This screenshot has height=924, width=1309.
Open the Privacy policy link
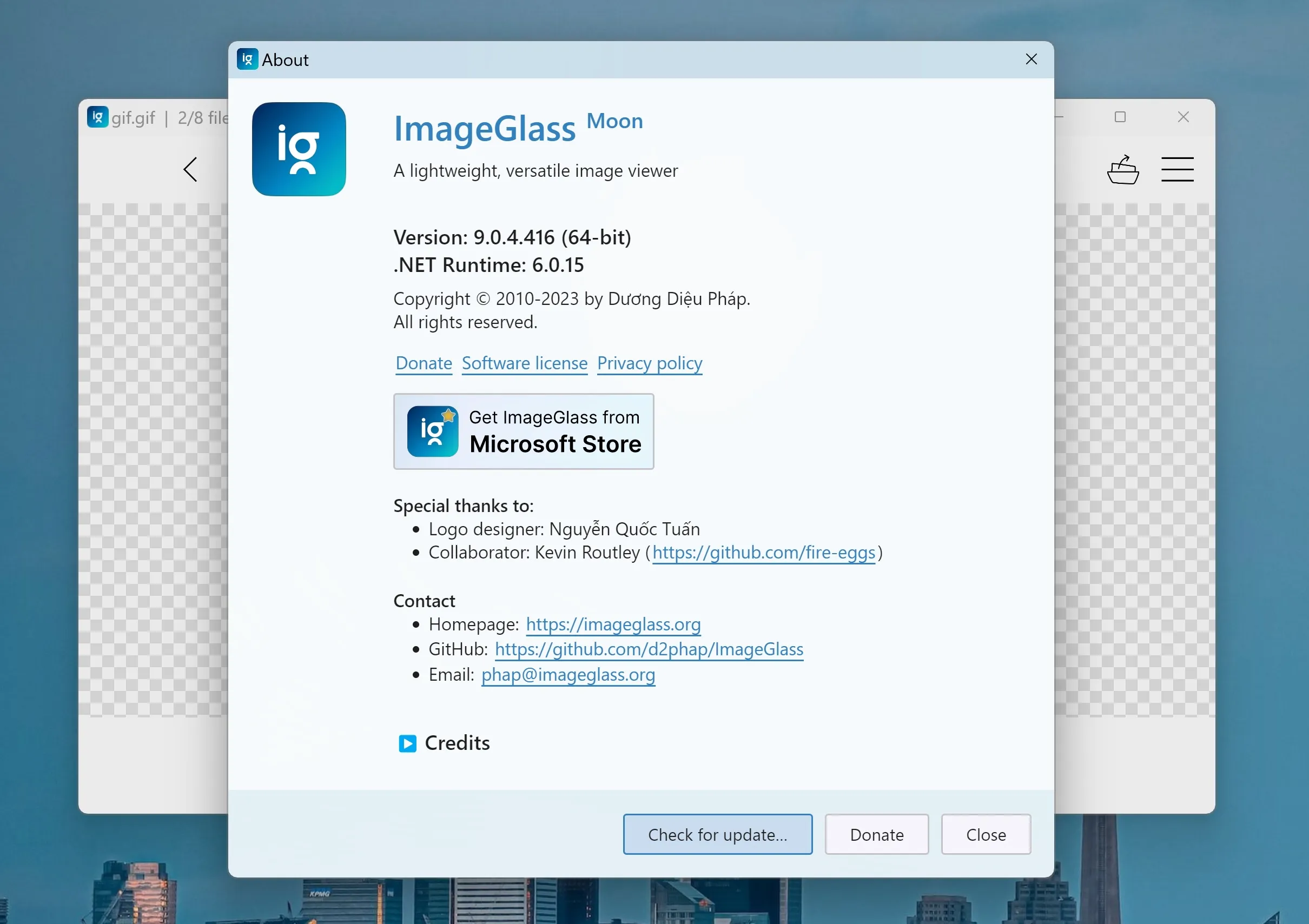[650, 363]
